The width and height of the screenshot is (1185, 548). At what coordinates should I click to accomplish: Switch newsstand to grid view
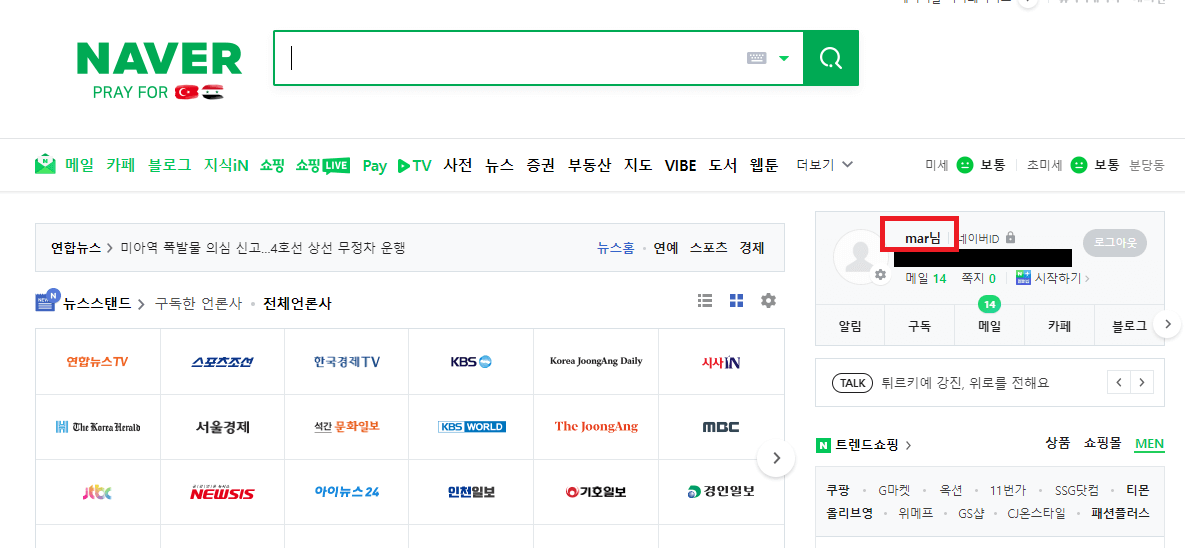click(736, 301)
